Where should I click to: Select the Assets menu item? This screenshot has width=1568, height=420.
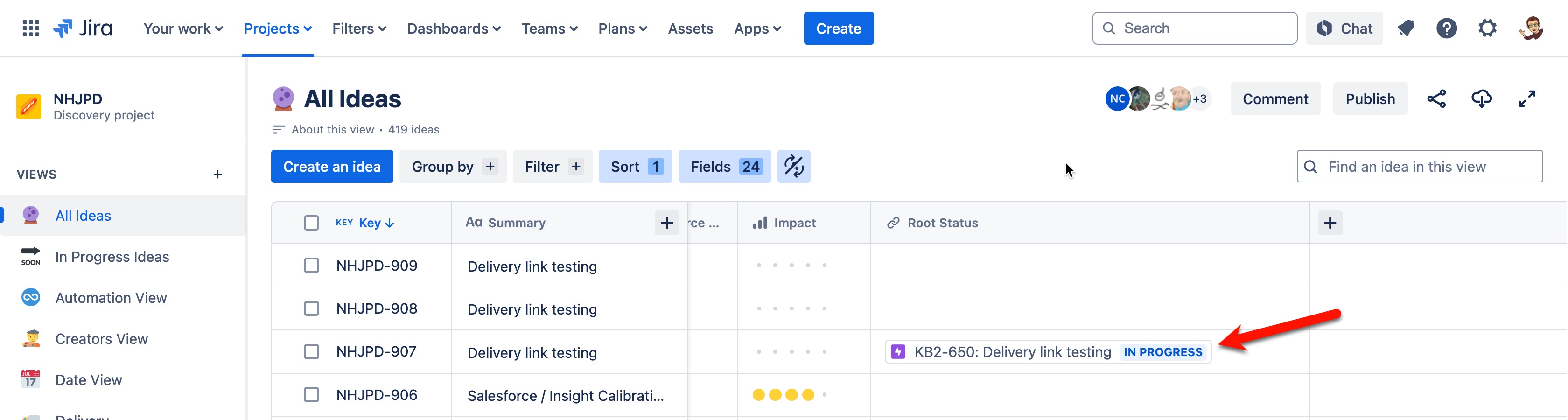click(x=690, y=28)
